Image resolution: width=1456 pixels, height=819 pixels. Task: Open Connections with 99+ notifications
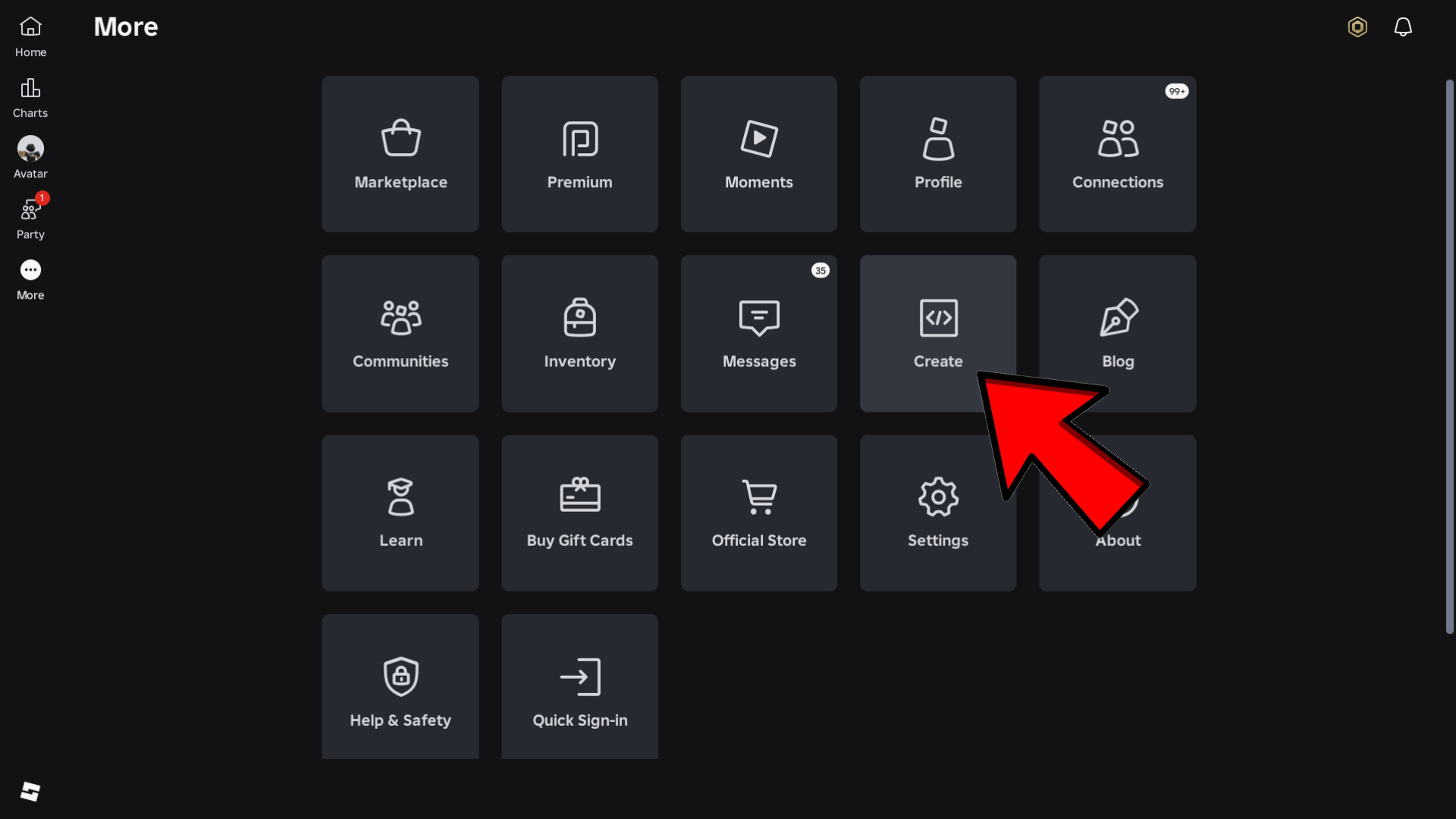[x=1117, y=153]
